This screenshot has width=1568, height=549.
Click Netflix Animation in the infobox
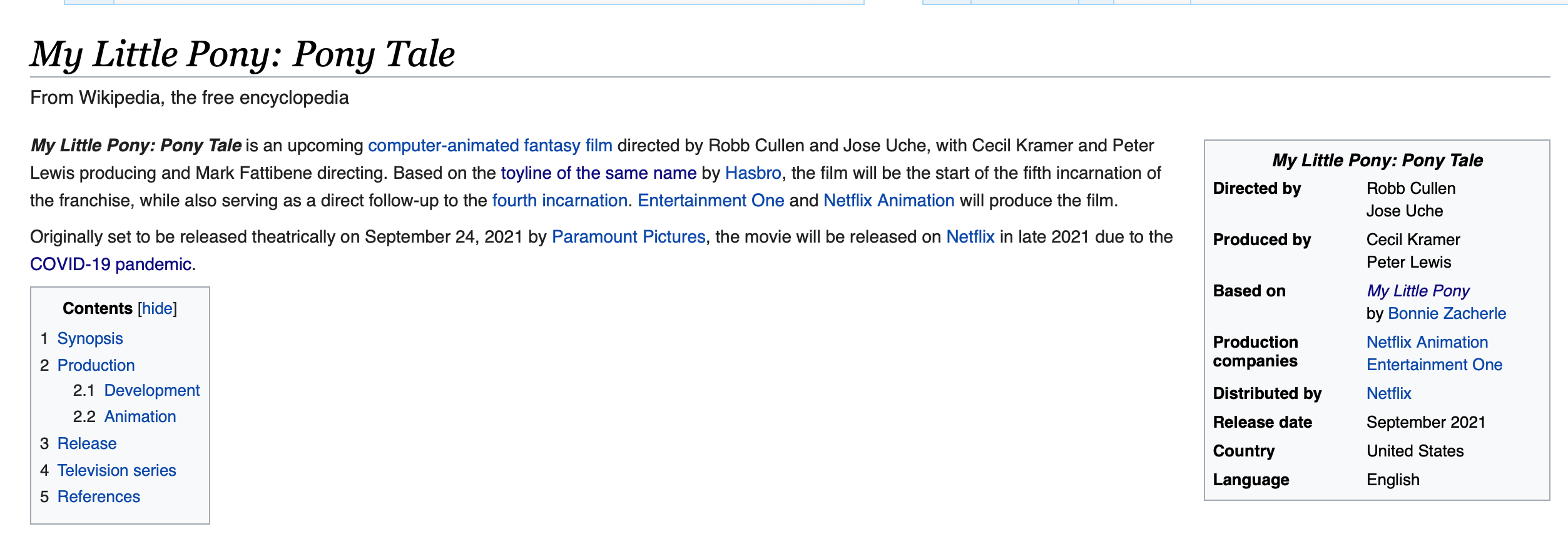(x=1427, y=343)
